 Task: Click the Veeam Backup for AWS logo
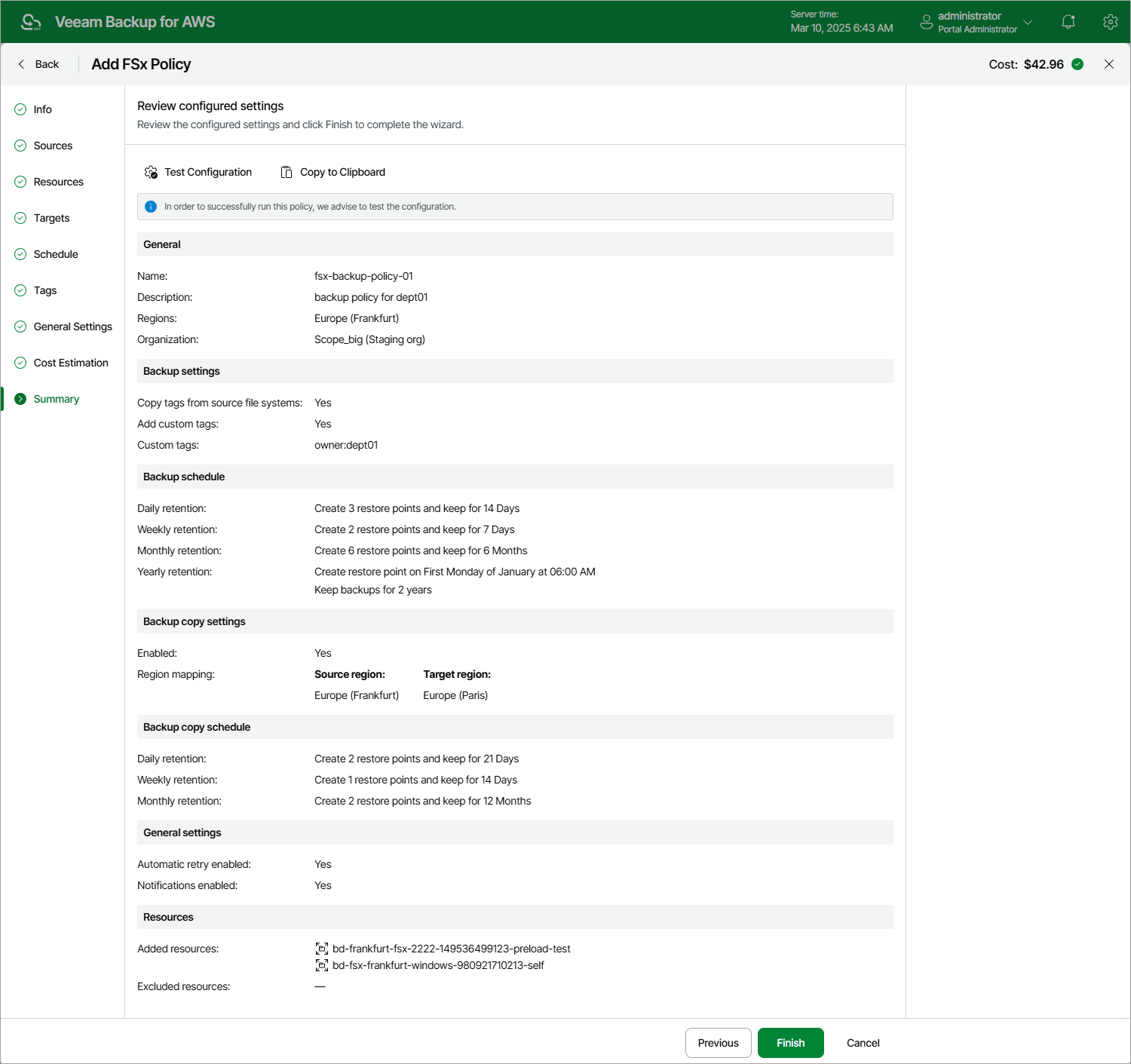(30, 21)
